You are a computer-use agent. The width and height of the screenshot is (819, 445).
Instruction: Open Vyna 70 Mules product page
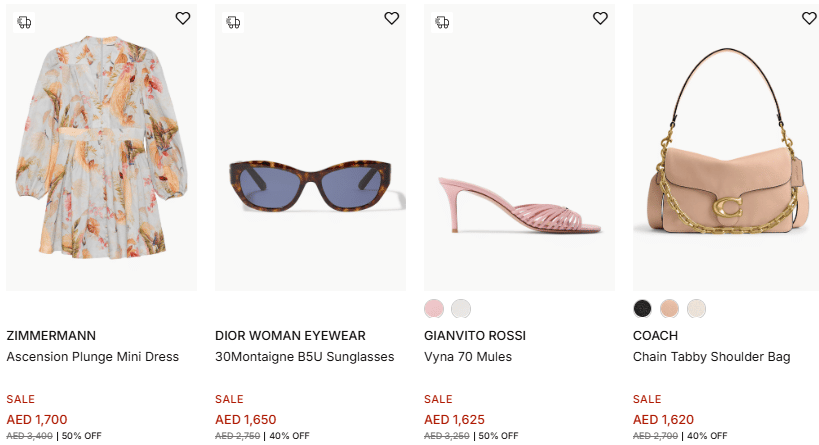[468, 357]
